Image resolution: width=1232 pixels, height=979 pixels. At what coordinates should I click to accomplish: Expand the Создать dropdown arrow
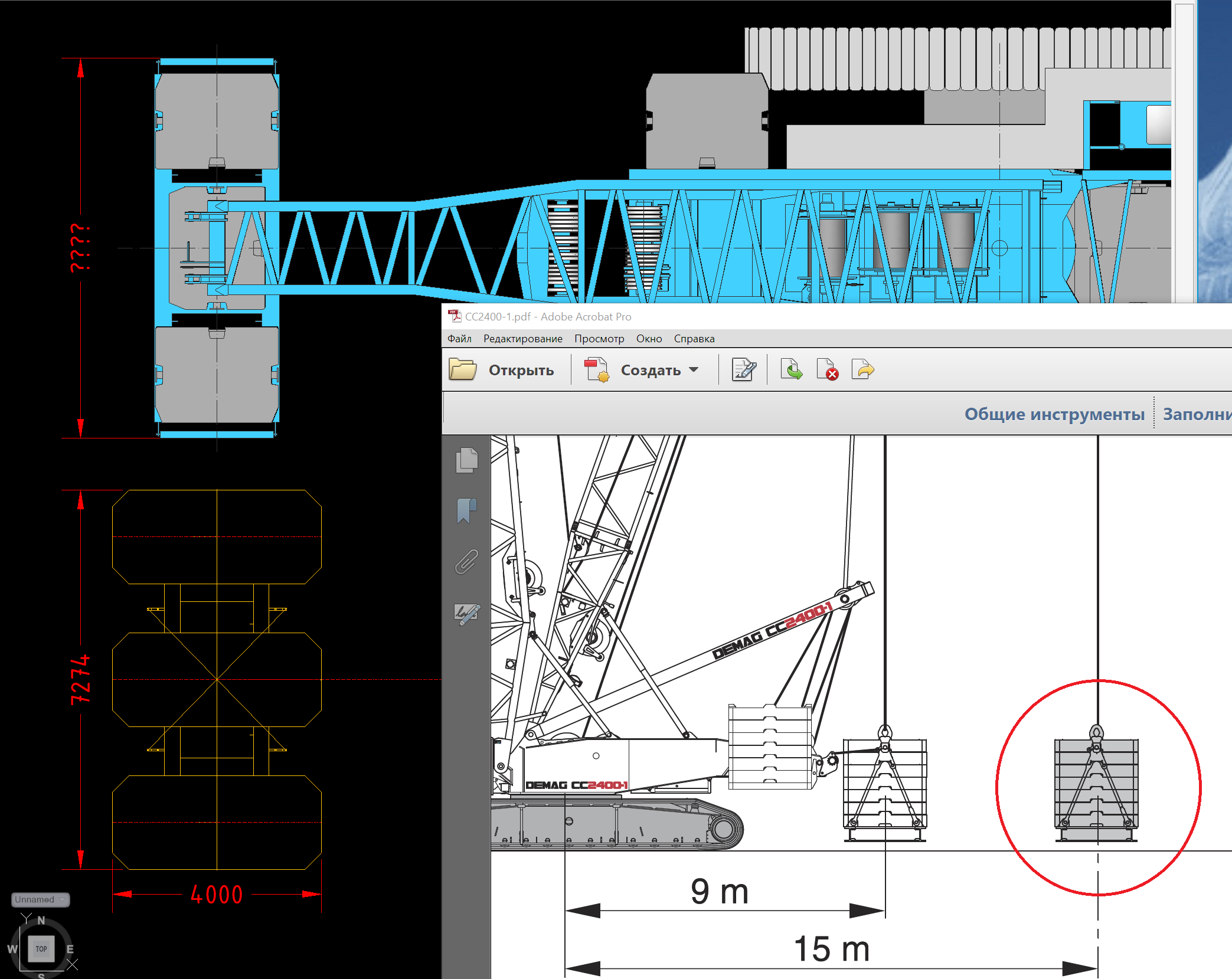tap(694, 370)
